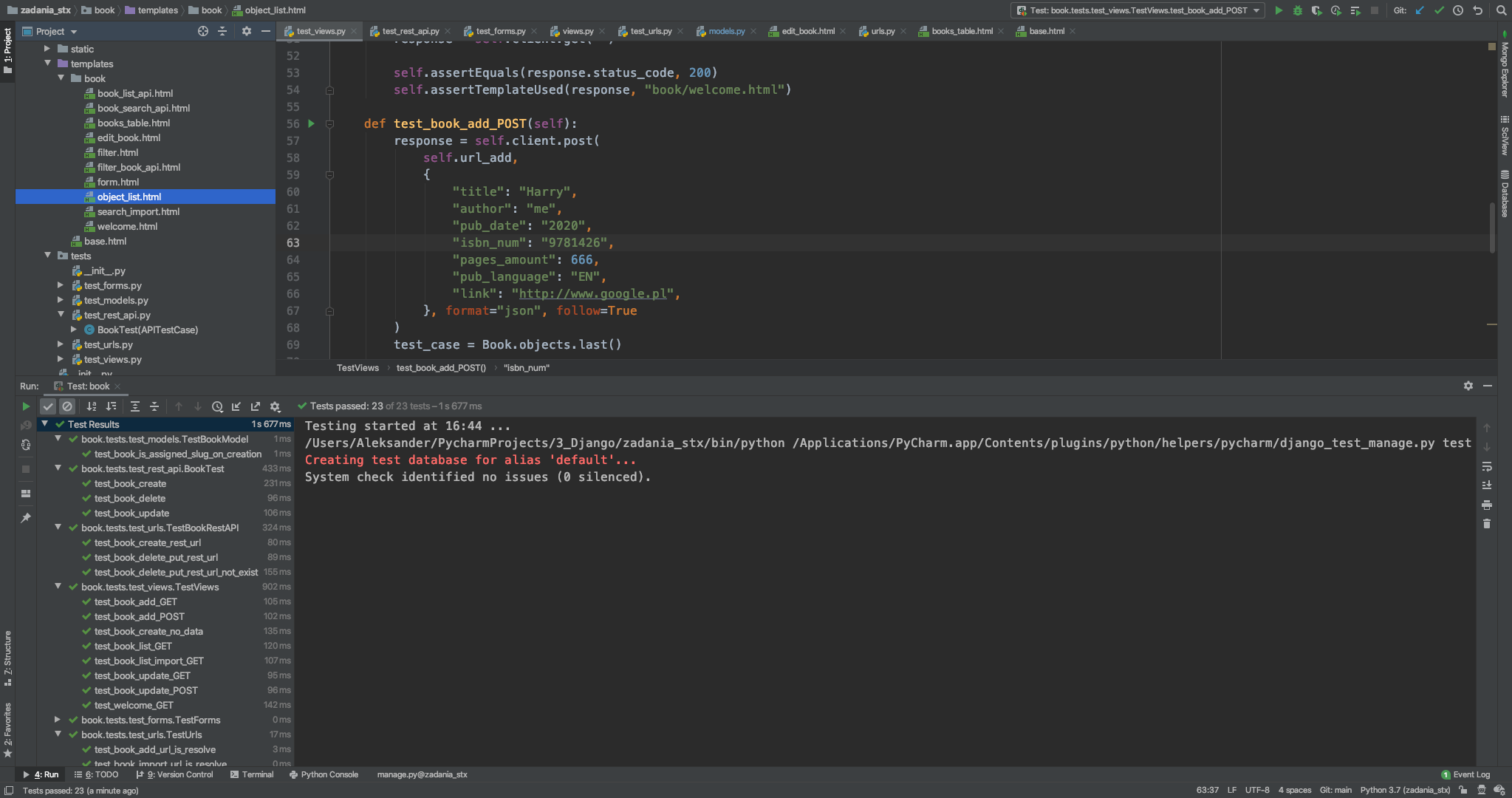Open the Terminal tool window tab
Viewport: 1512px width, 798px height.
[252, 774]
